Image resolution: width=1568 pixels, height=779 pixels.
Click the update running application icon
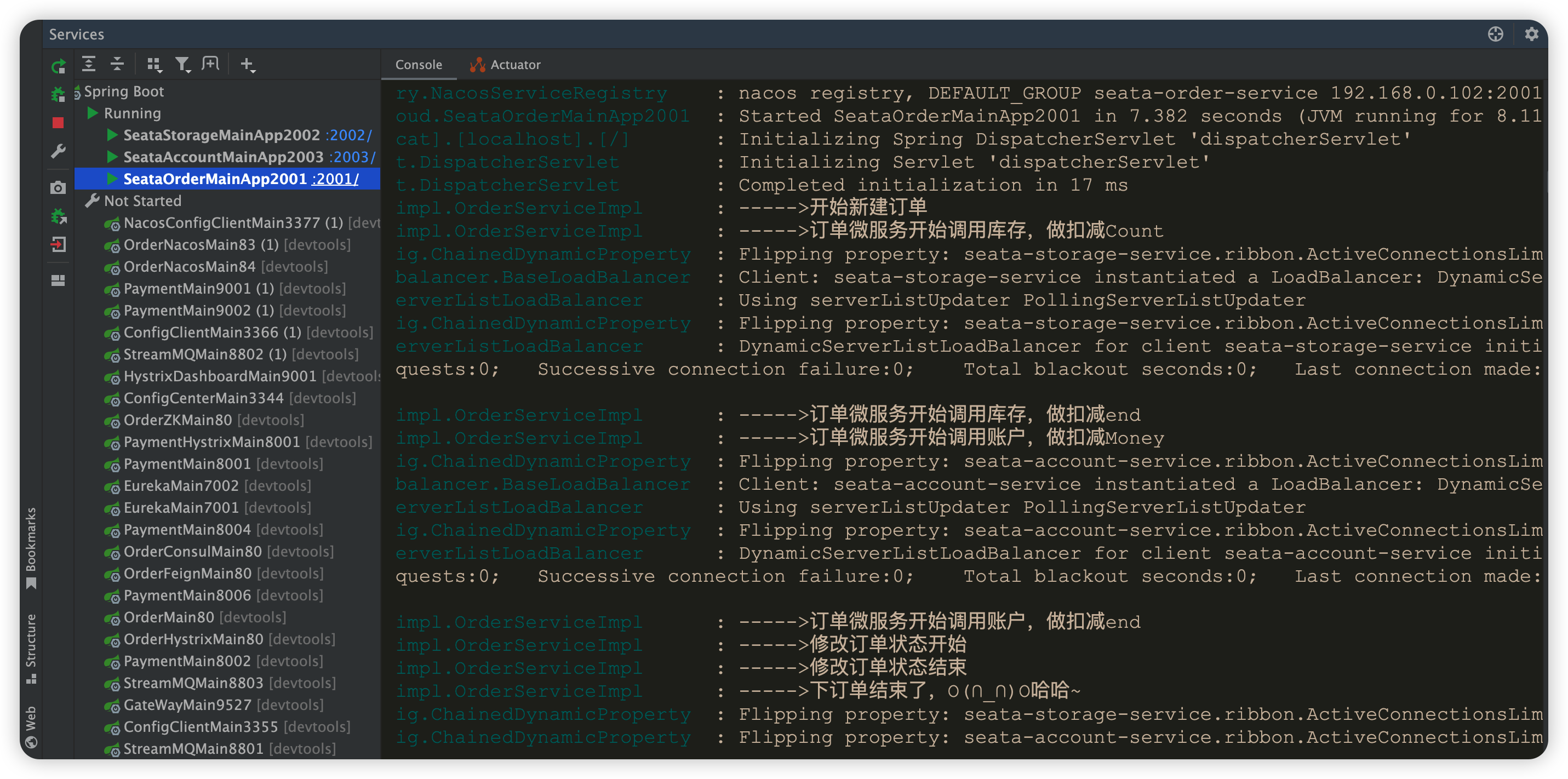tap(59, 216)
